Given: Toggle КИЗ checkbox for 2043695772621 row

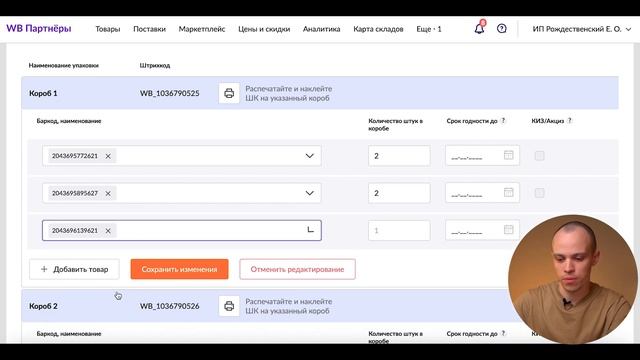Looking at the screenshot, I should coord(540,156).
